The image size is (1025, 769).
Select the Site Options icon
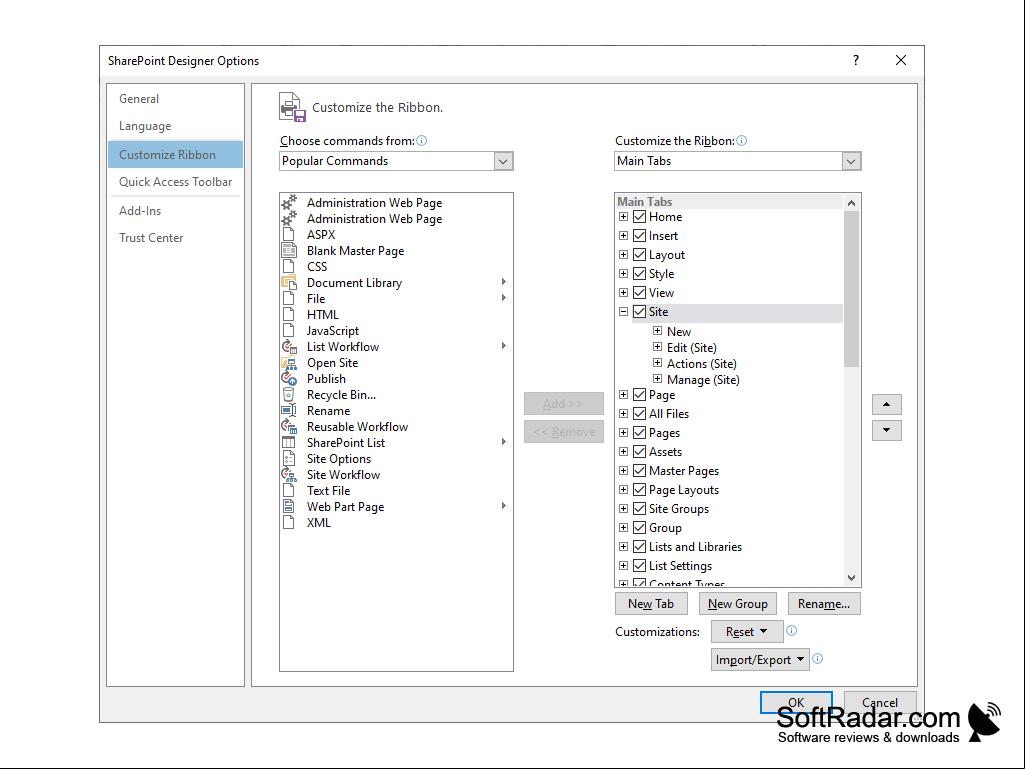tap(289, 458)
